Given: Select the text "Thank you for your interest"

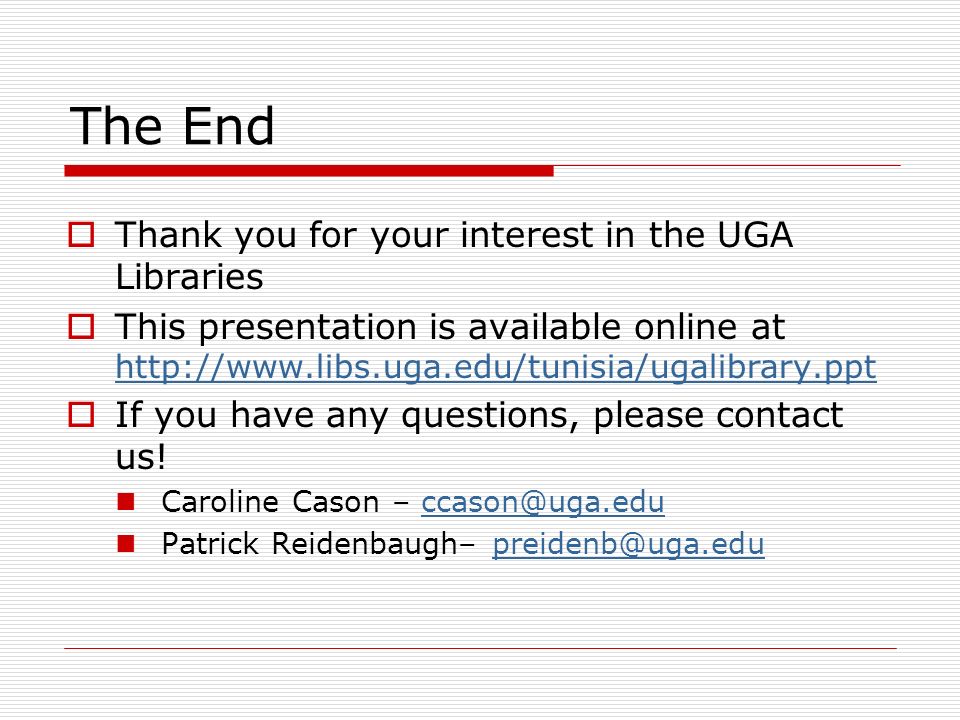Looking at the screenshot, I should (354, 235).
